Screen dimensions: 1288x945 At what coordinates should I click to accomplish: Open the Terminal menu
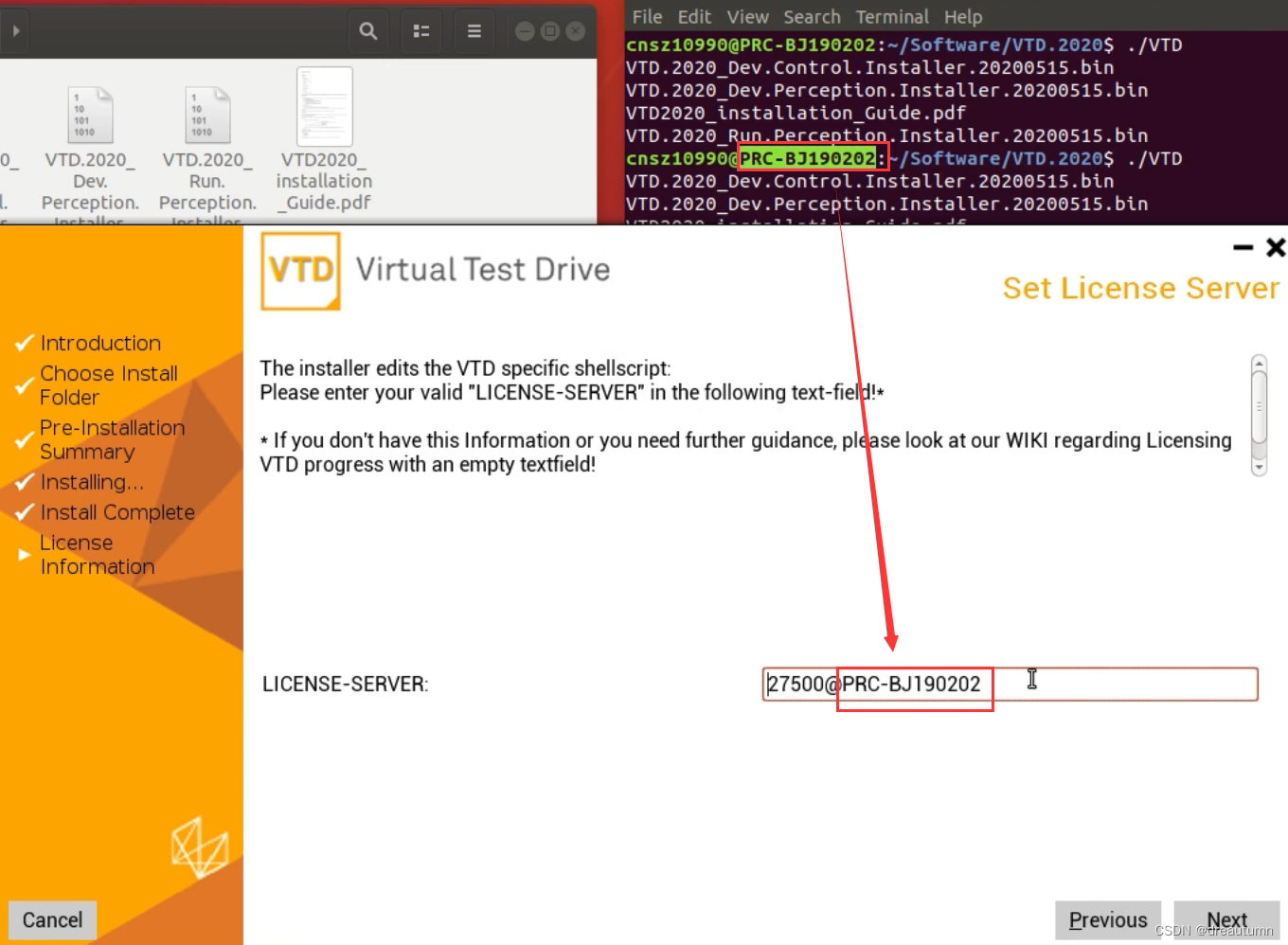[892, 17]
